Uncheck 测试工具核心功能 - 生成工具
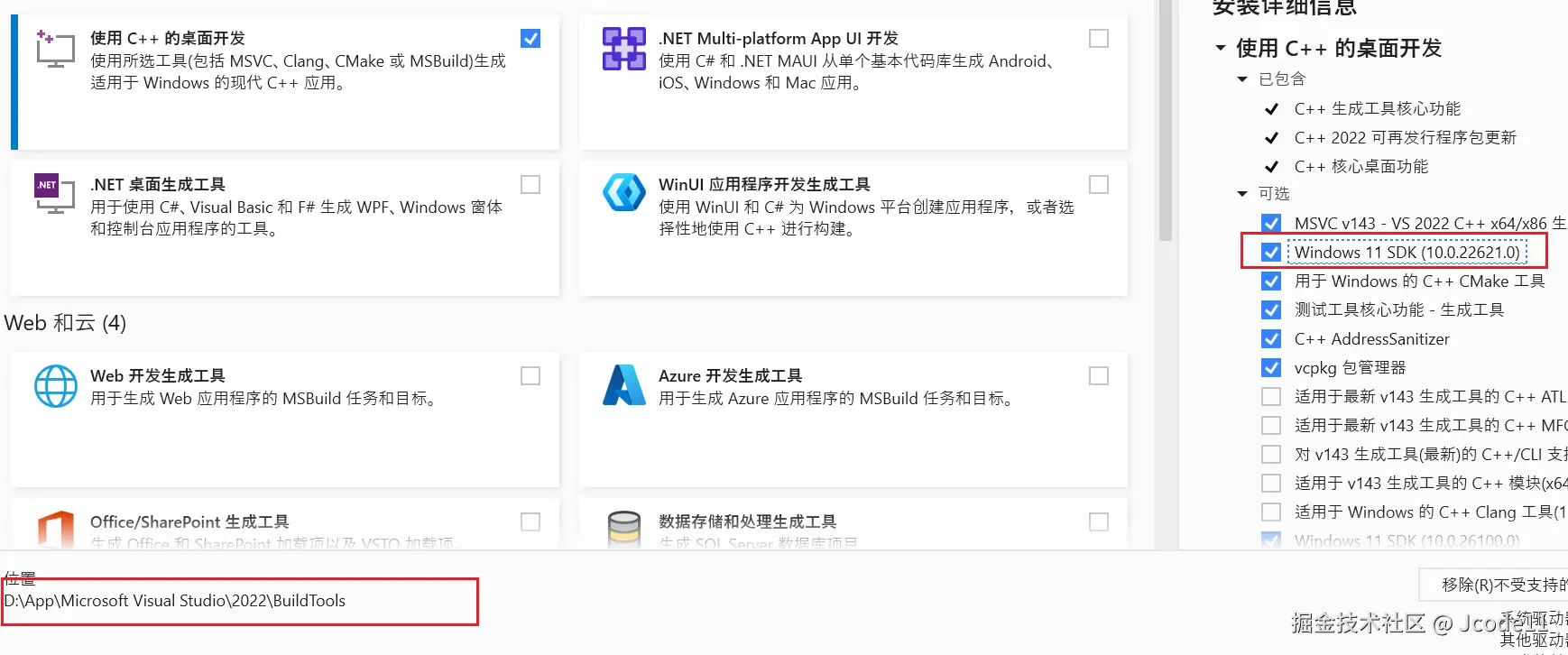 [x=1271, y=310]
